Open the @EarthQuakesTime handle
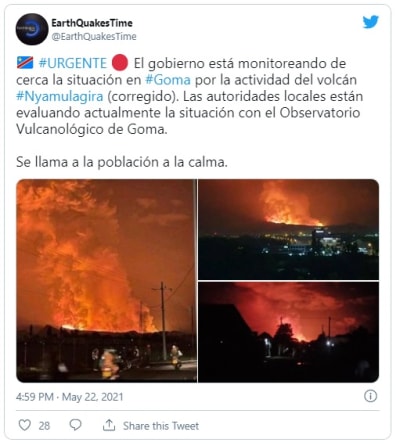 (x=94, y=36)
